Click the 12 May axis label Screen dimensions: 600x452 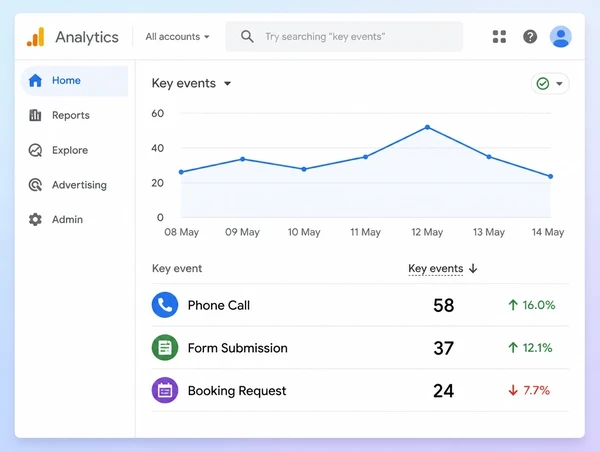tap(427, 232)
